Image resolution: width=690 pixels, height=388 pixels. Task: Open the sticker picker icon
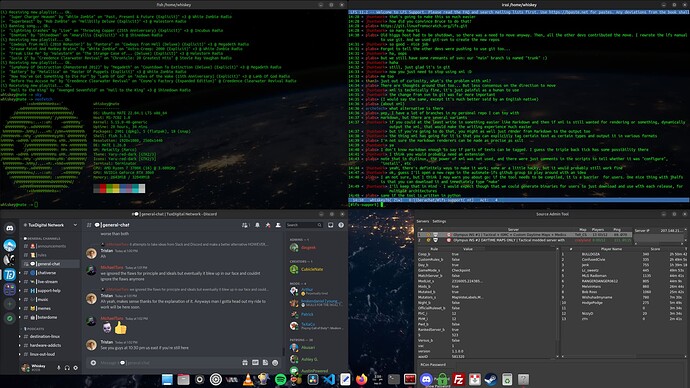click(265, 363)
